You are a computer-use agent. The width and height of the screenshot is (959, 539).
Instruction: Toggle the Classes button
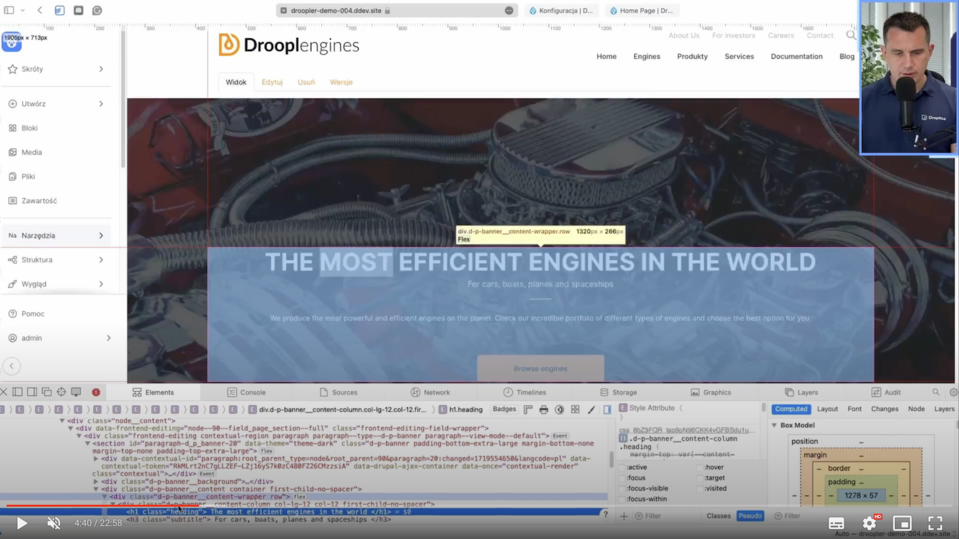[x=719, y=516]
